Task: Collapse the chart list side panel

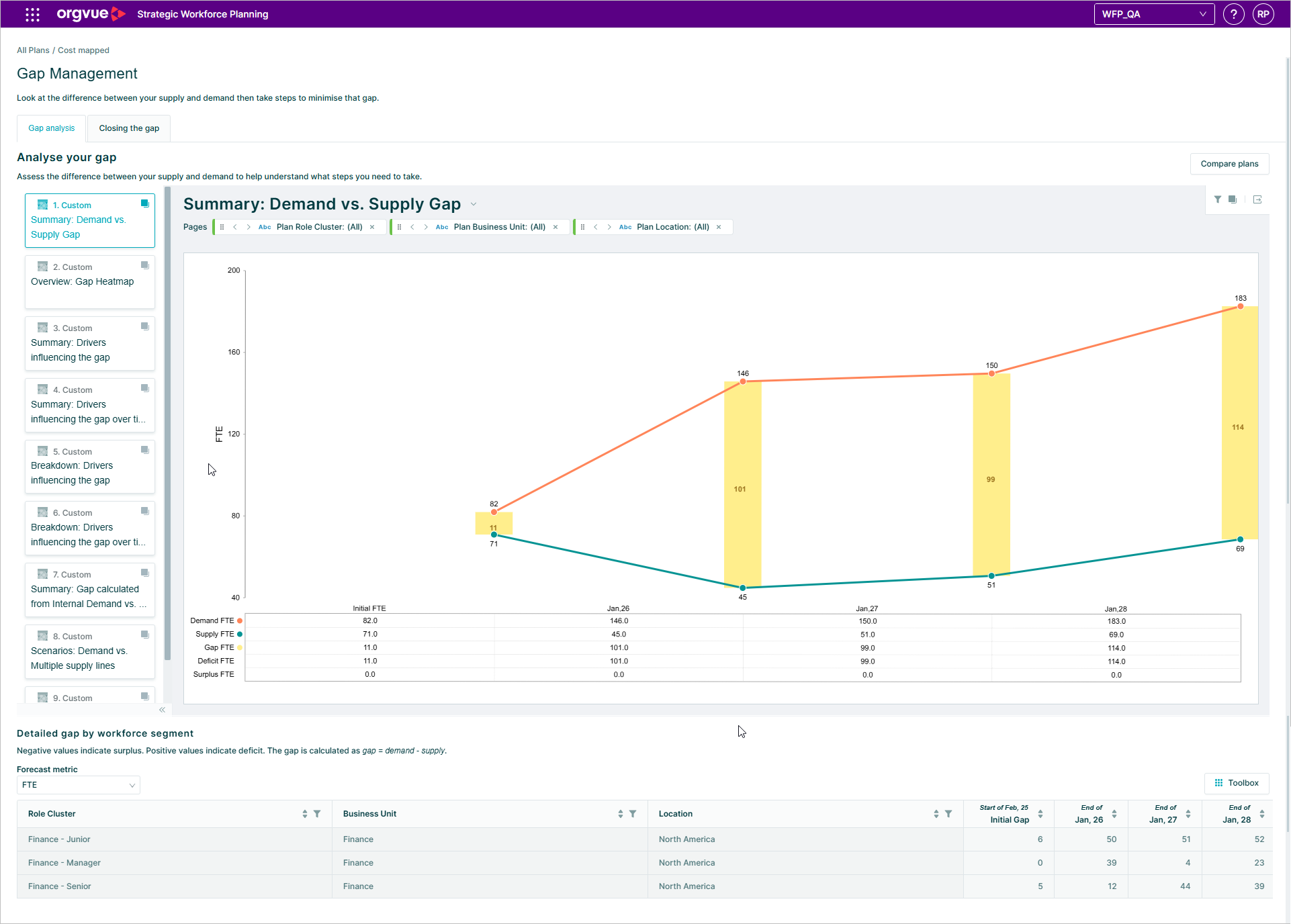Action: [162, 710]
